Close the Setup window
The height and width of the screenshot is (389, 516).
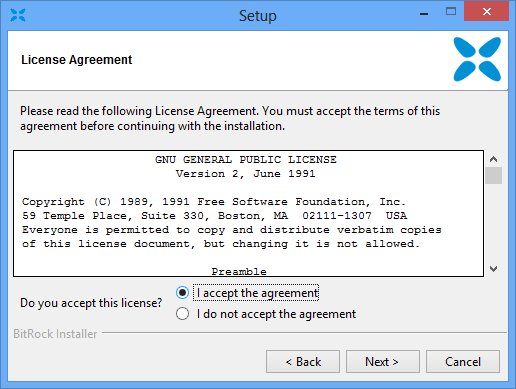pos(486,12)
